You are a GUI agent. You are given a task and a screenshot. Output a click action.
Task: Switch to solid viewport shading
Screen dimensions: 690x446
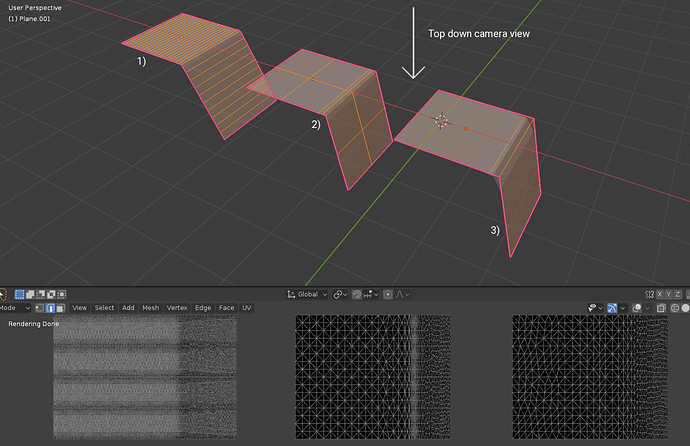tap(685, 308)
